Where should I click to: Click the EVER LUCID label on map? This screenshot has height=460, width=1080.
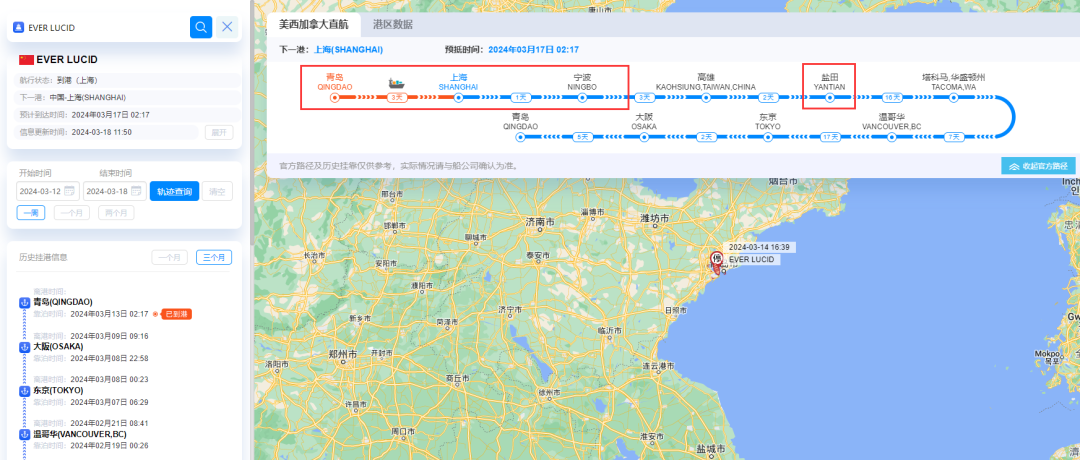pyautogui.click(x=751, y=260)
